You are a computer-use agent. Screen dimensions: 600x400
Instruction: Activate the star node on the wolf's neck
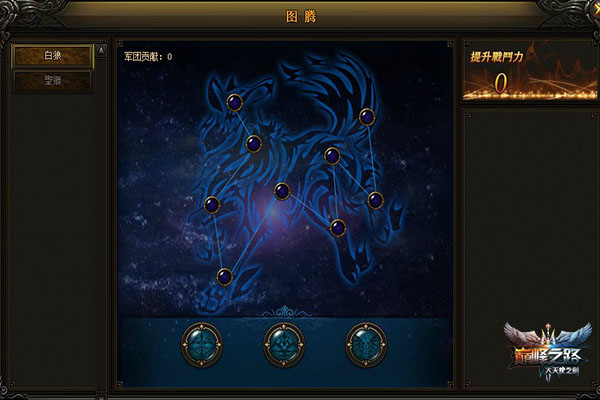tap(253, 144)
